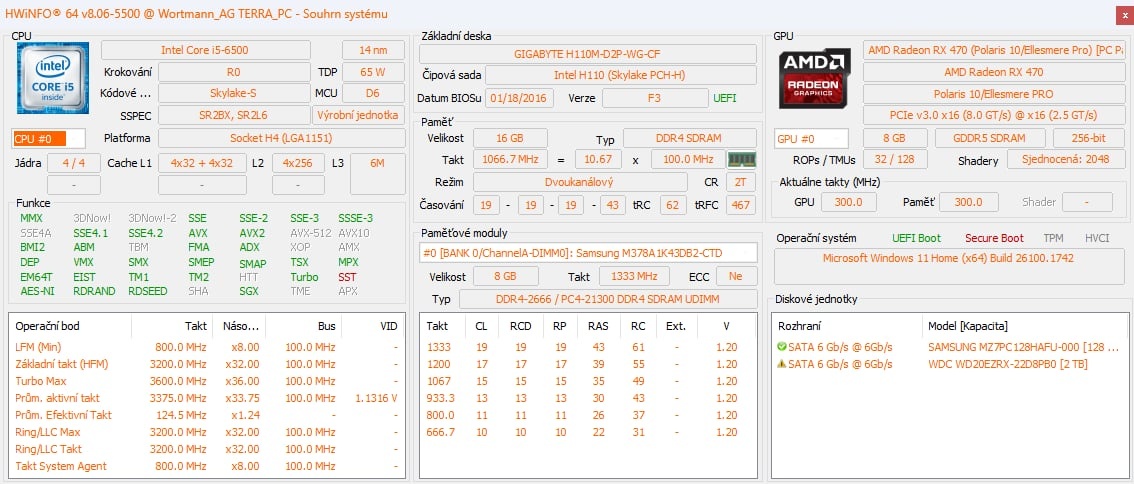Image resolution: width=1134 pixels, height=484 pixels.
Task: Click the green check icon beside Samsung drive
Action: [781, 346]
